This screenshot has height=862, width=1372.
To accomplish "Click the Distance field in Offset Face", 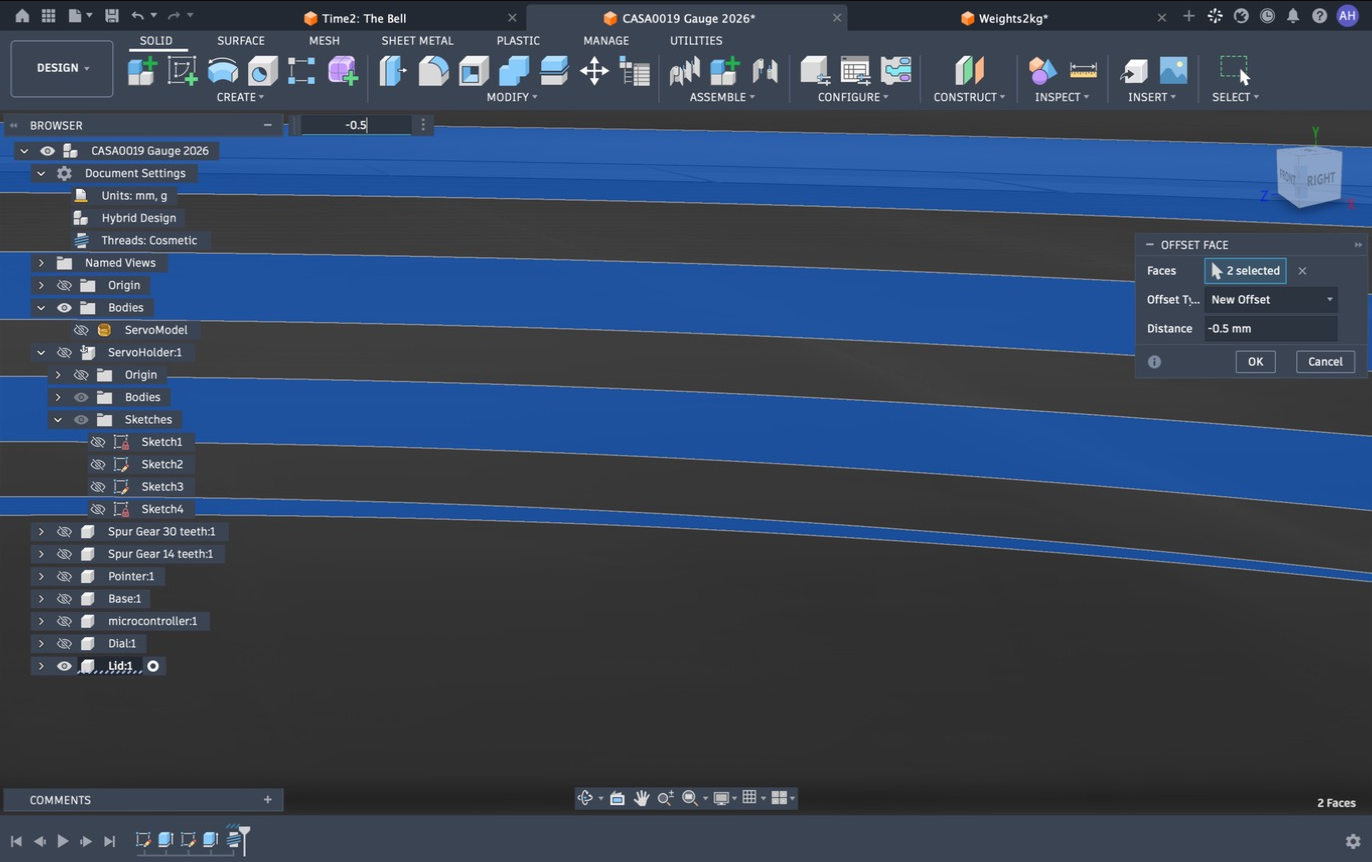I will [x=1271, y=329].
